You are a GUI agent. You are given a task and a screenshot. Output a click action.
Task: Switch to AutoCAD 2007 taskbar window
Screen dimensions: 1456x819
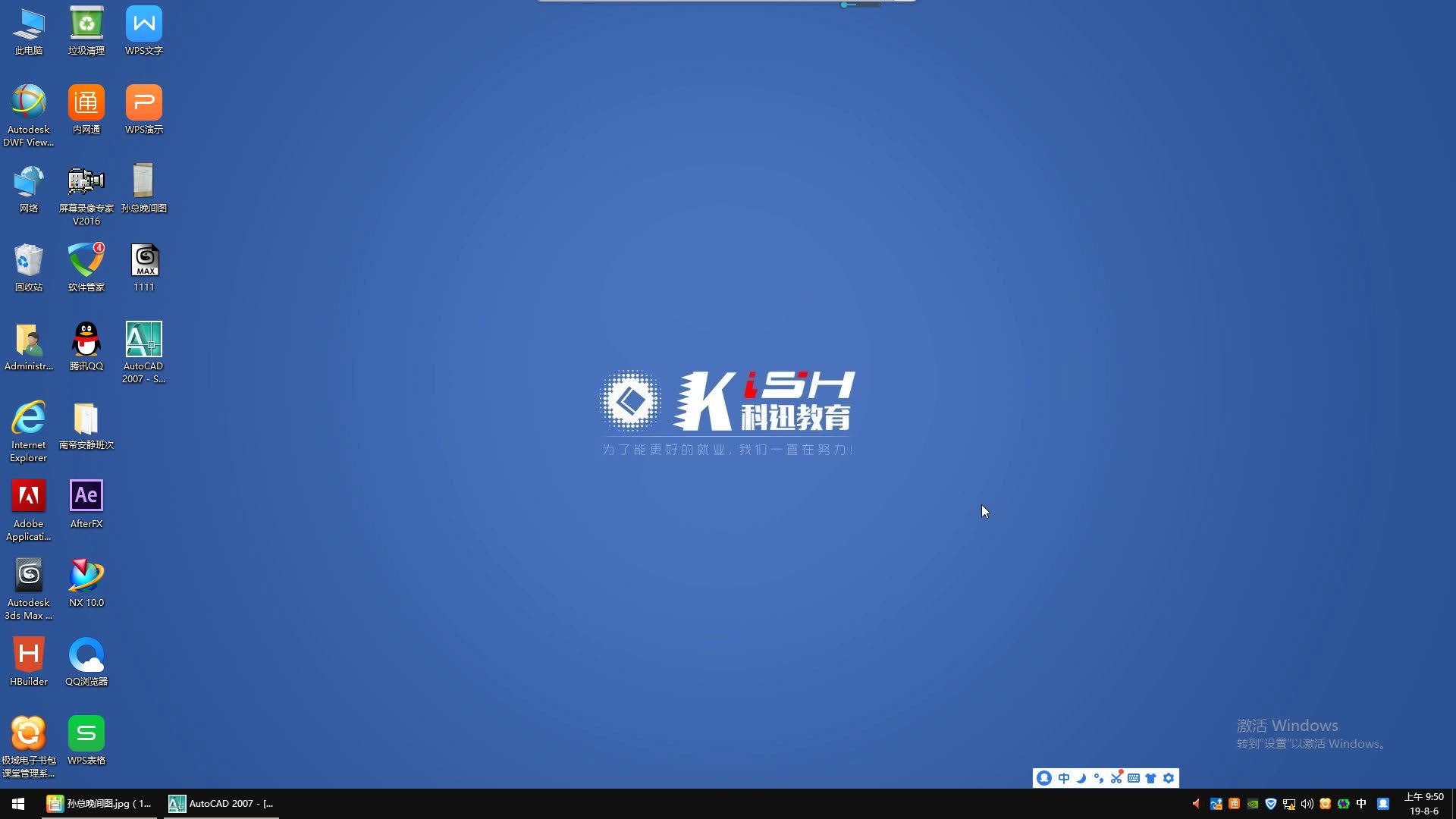221,804
